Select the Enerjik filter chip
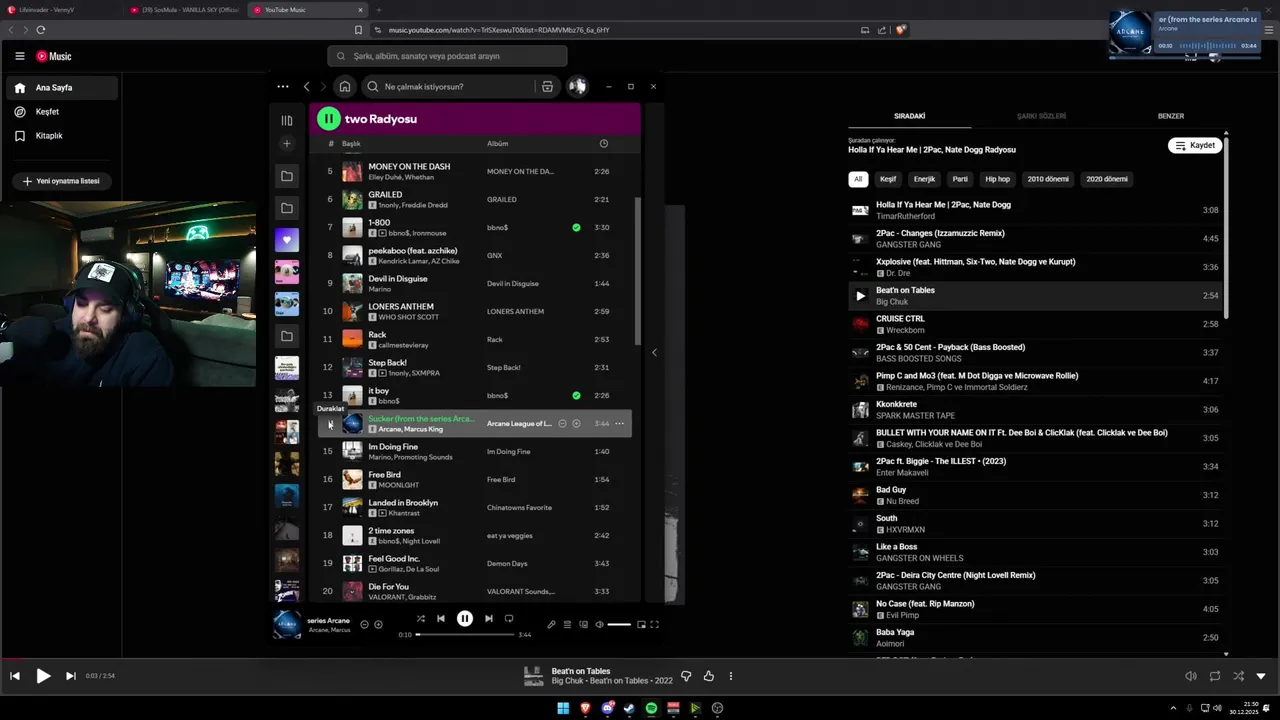The width and height of the screenshot is (1280, 720). coord(924,179)
